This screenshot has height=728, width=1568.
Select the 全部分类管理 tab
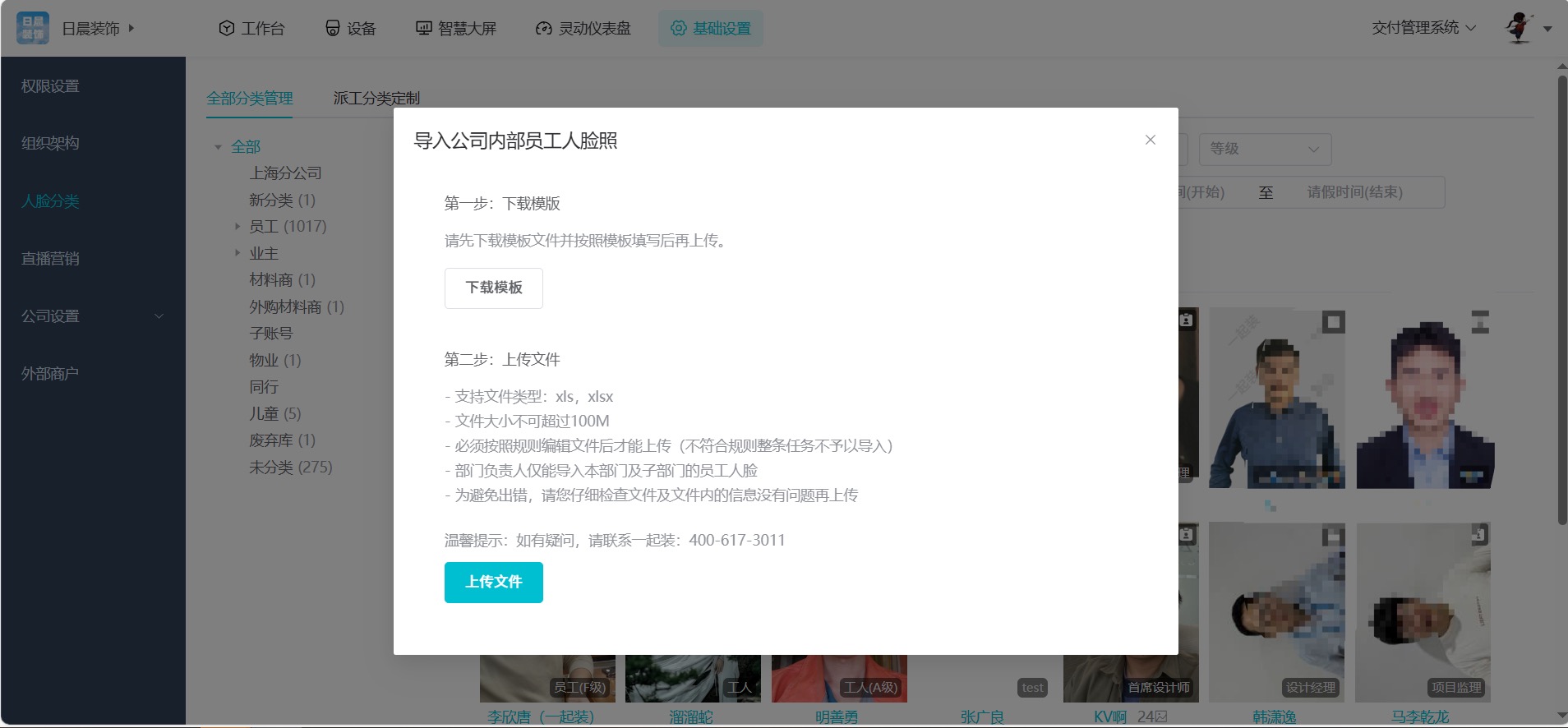click(x=250, y=99)
